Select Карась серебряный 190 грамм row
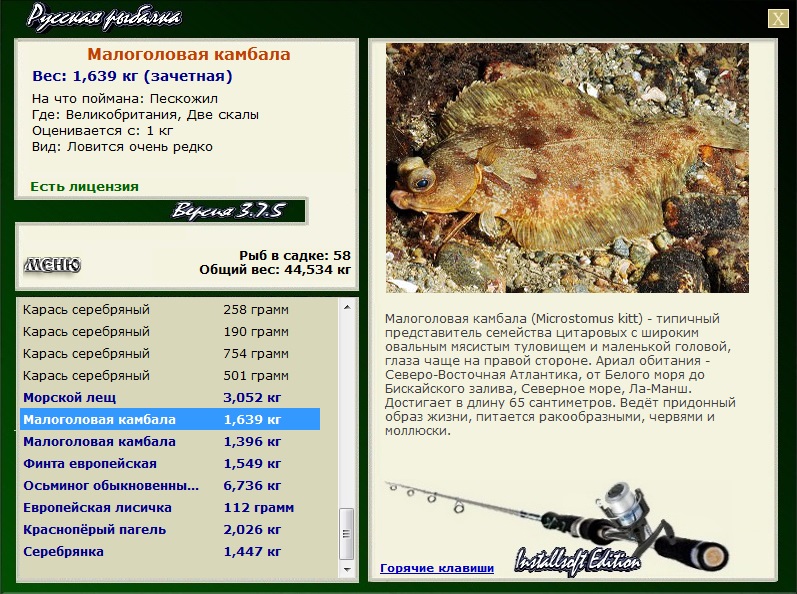The height and width of the screenshot is (594, 797). (170, 331)
